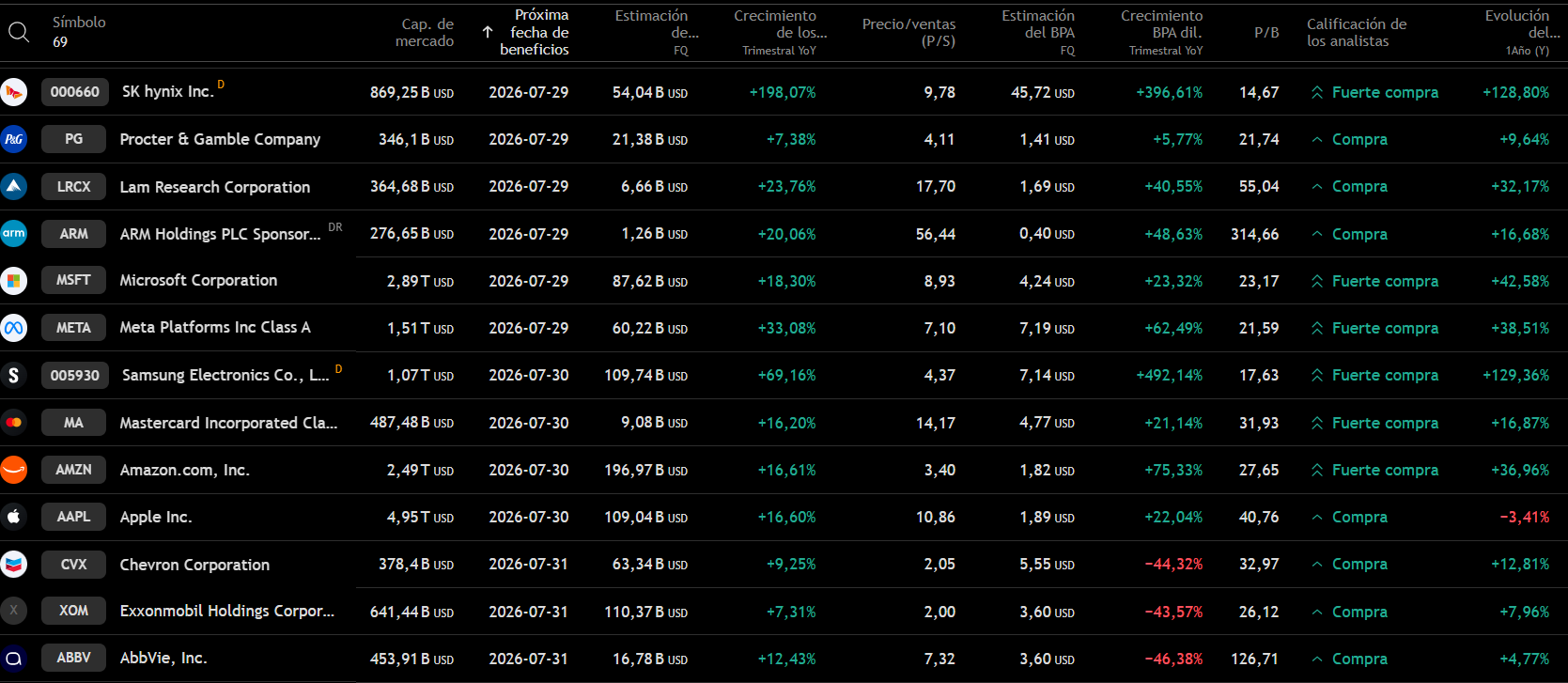Click the 005930 ticker badge
The image size is (1568, 683).
75,375
